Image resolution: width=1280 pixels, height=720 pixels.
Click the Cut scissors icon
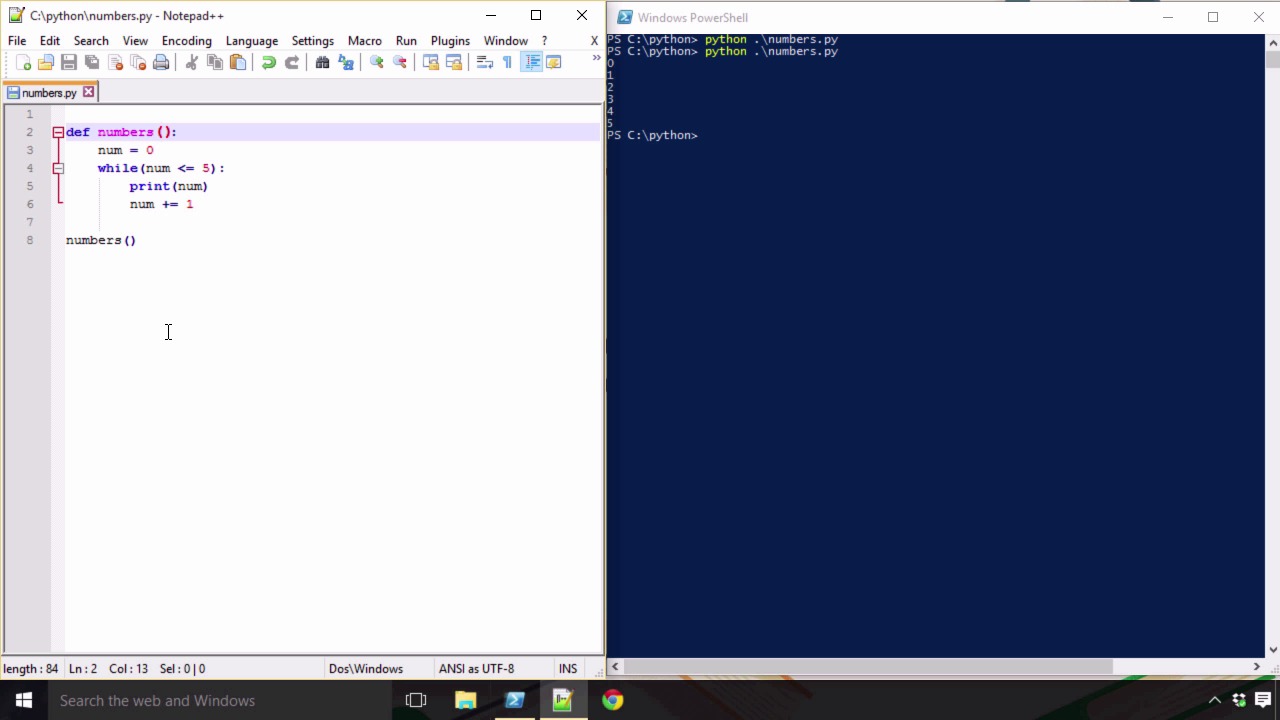pos(192,62)
